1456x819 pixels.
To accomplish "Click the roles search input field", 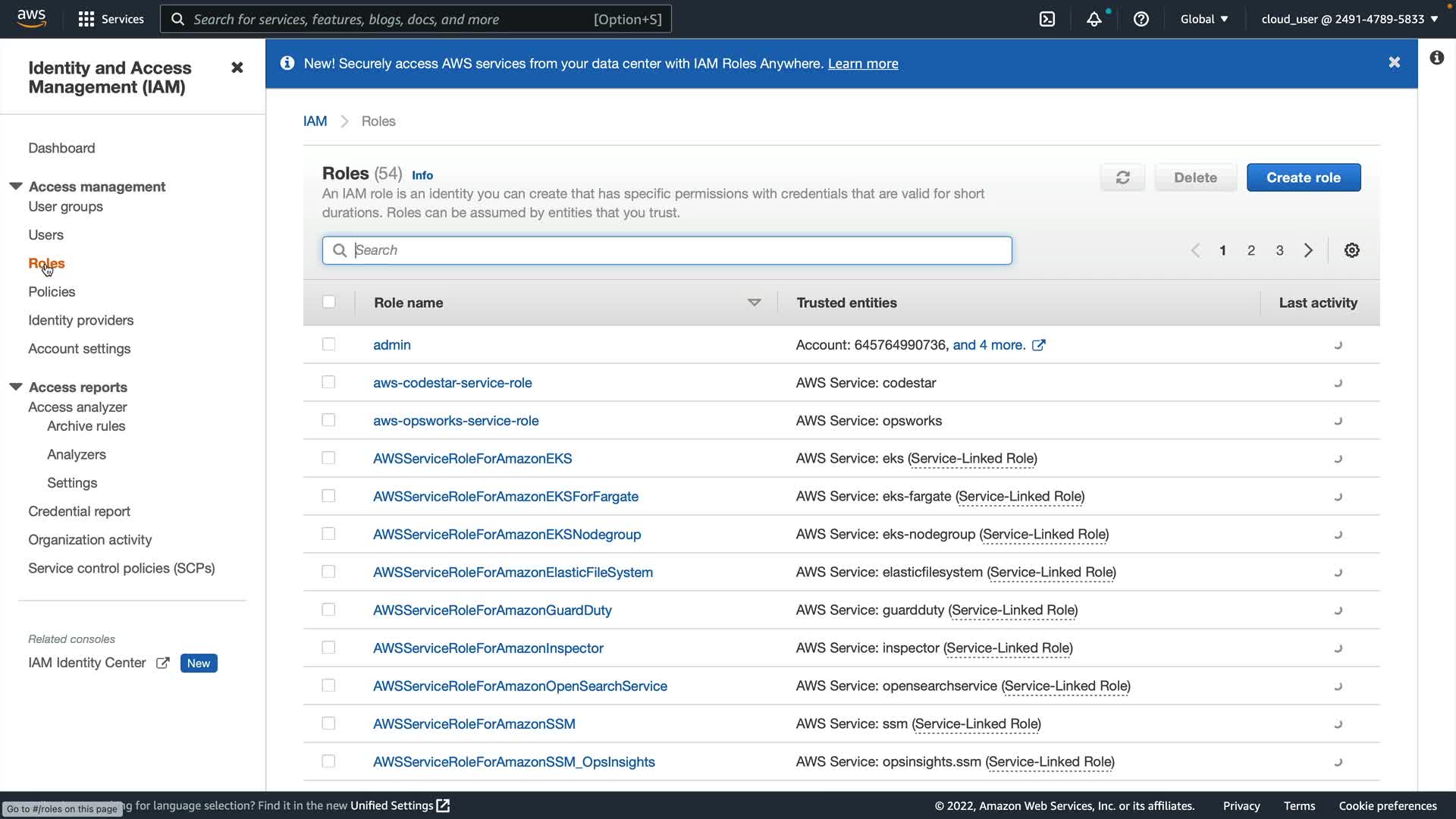I will (x=667, y=250).
